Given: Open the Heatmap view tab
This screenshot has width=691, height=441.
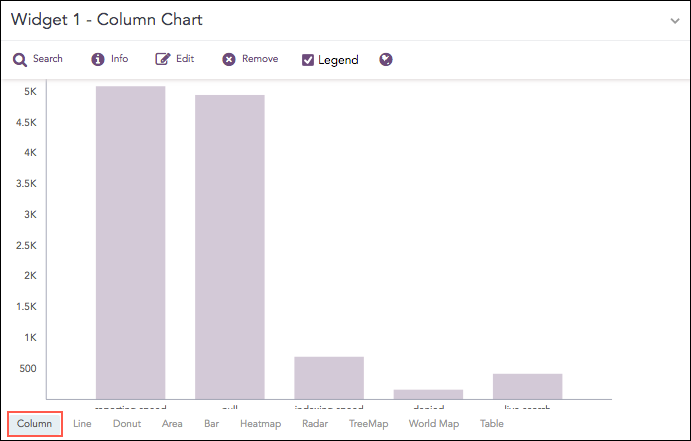Looking at the screenshot, I should (x=260, y=424).
